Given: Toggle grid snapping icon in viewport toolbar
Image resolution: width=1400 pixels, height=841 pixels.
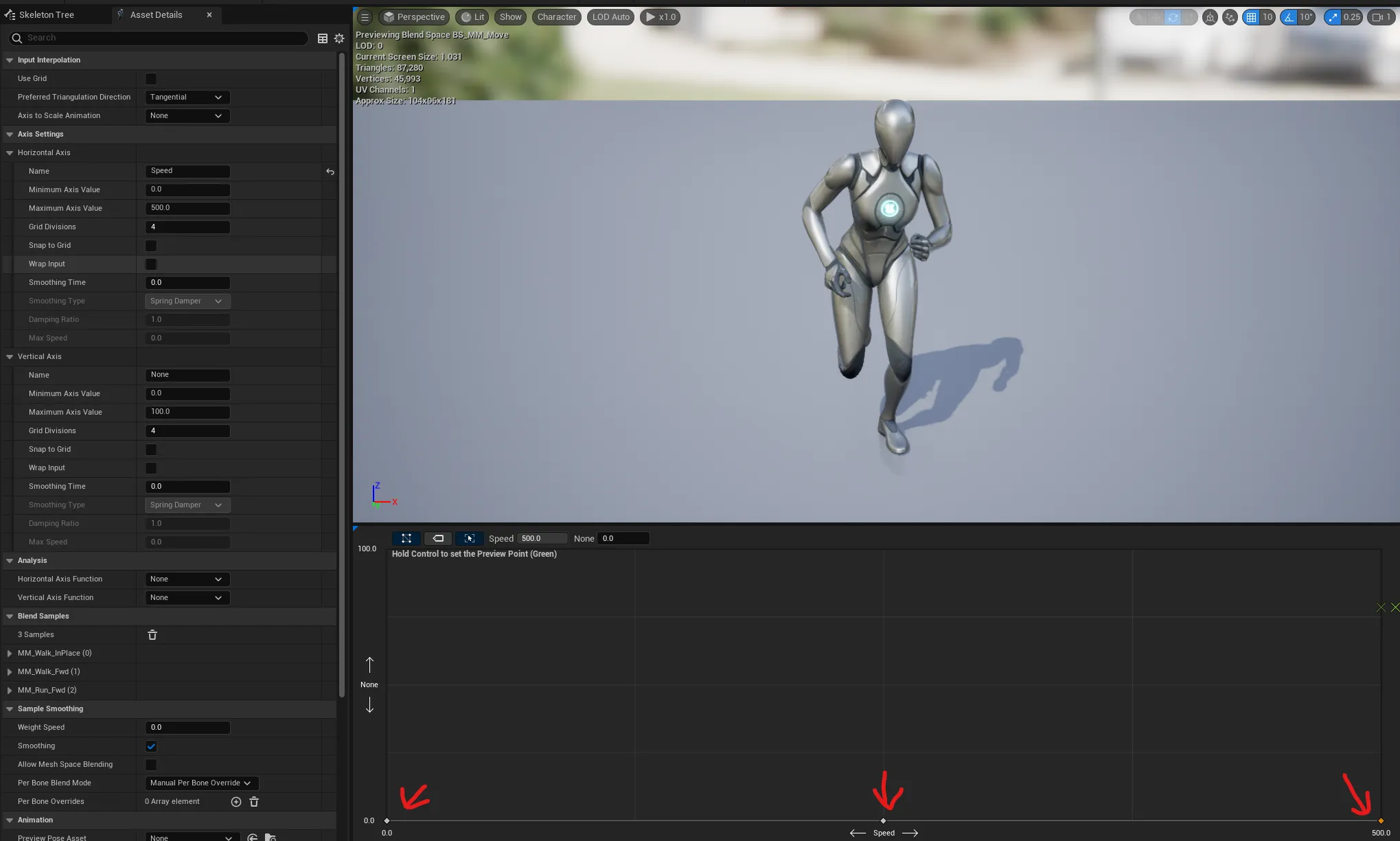Looking at the screenshot, I should pyautogui.click(x=1251, y=17).
